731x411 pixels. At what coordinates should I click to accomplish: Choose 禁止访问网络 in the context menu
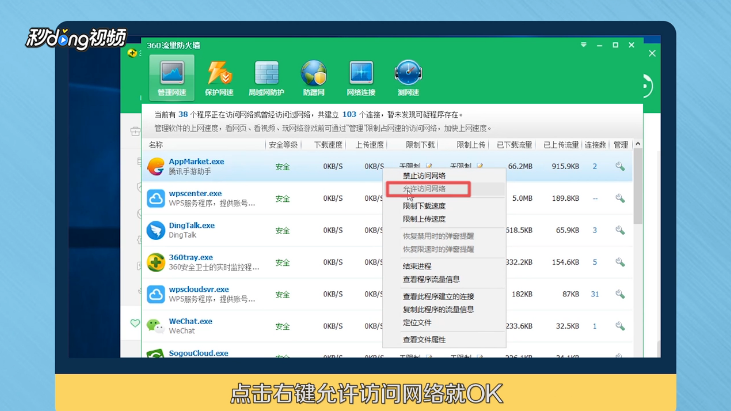[x=424, y=176]
